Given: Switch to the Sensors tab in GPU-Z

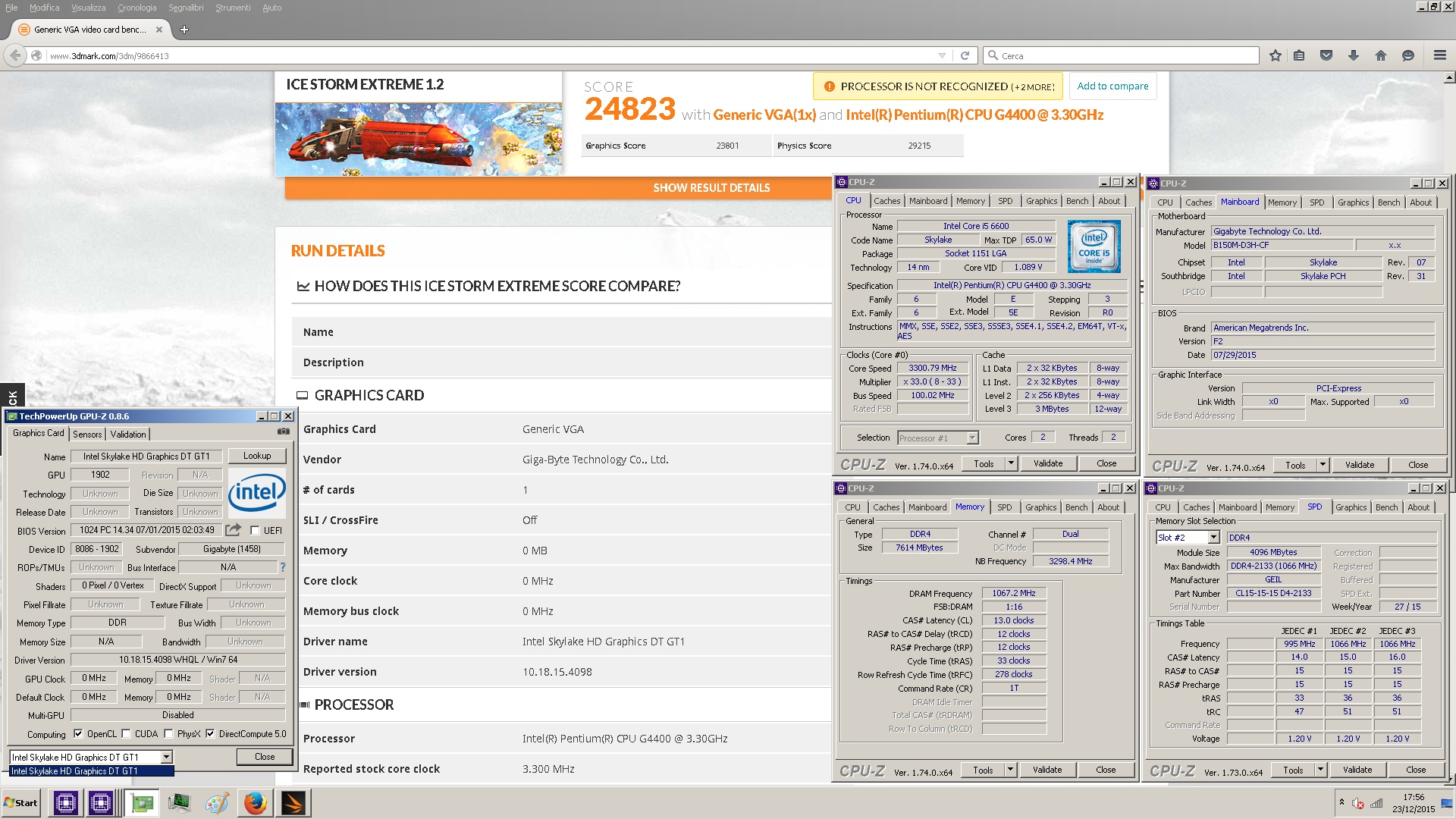Looking at the screenshot, I should coord(87,434).
